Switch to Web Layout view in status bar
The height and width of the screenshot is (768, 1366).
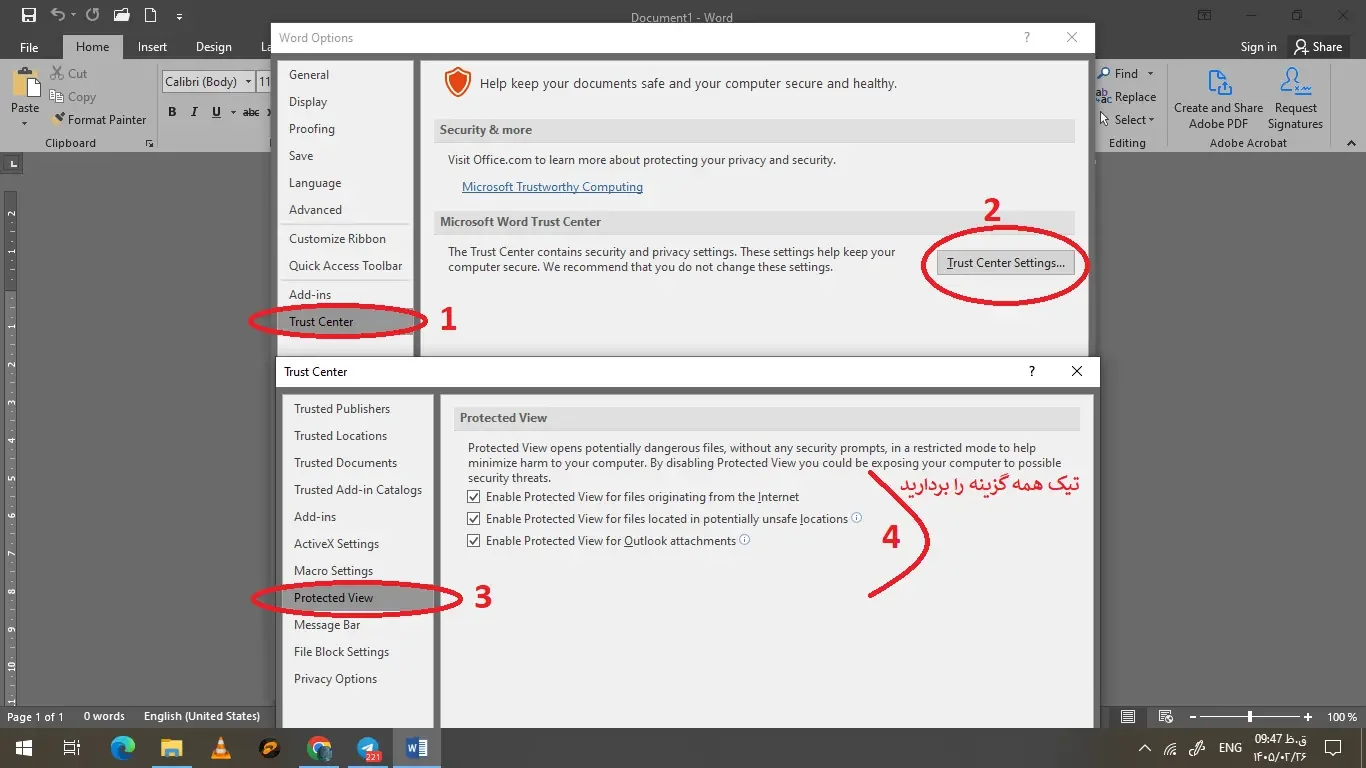point(1165,717)
